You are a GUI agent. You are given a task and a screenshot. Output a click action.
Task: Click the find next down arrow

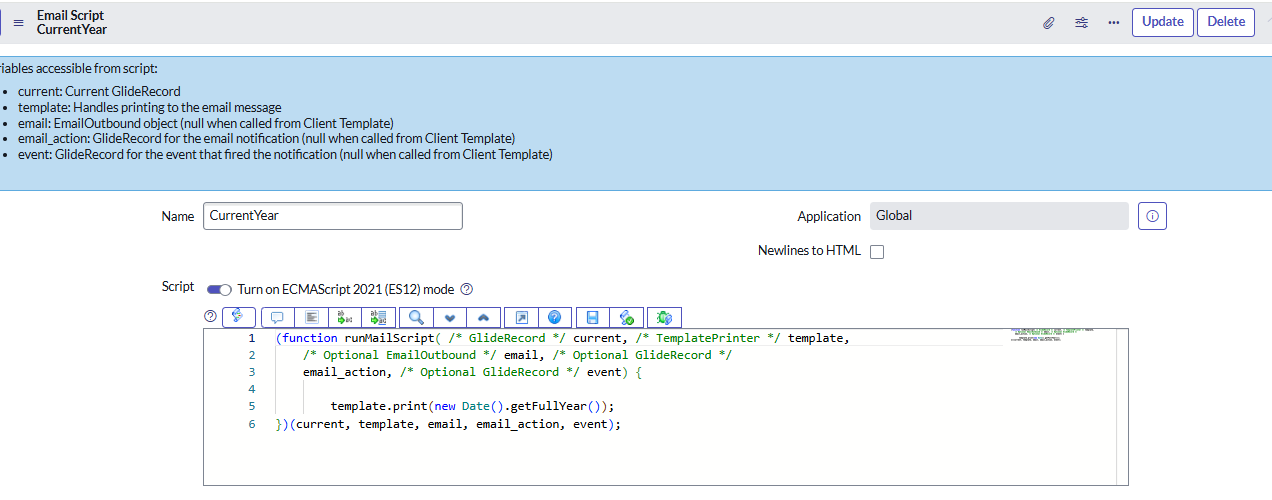(x=449, y=317)
